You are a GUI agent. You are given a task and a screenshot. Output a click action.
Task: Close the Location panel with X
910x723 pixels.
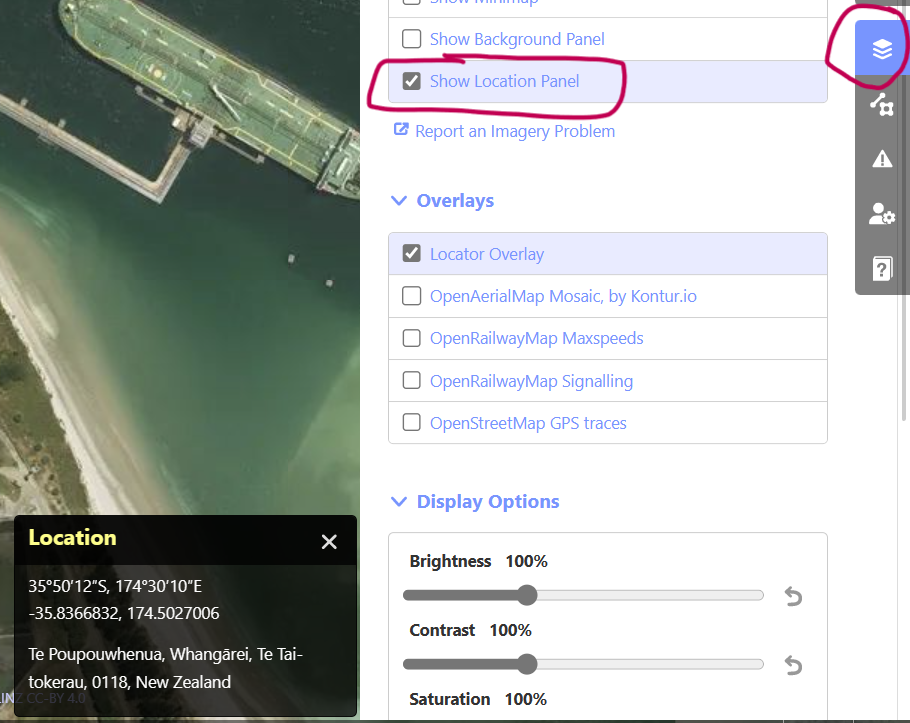coord(329,541)
